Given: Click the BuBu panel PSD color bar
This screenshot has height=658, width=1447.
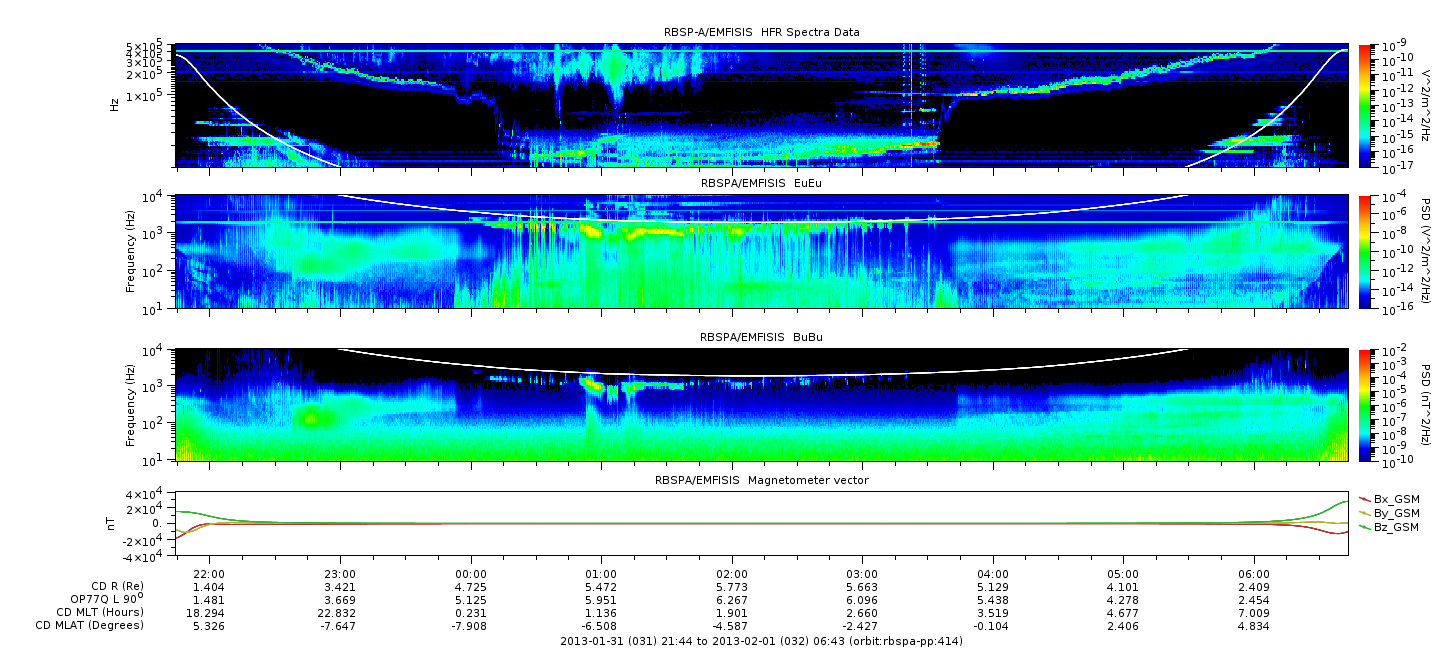Looking at the screenshot, I should [1364, 404].
